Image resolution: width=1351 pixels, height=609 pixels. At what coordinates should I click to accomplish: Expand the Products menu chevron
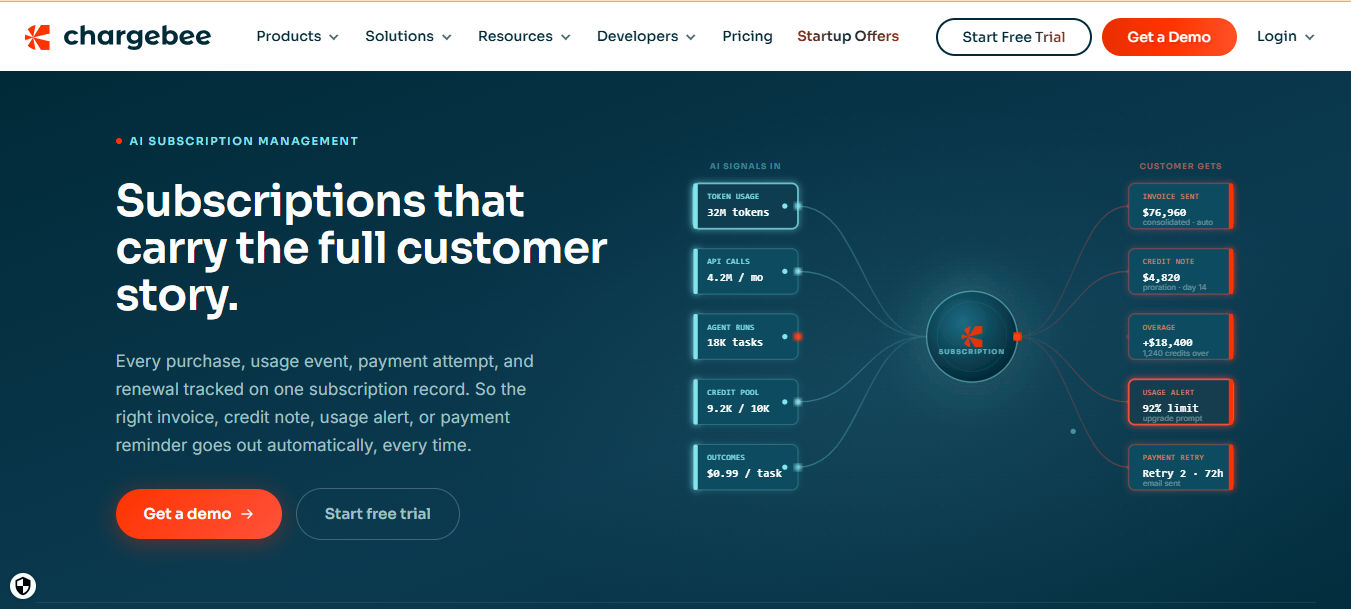334,37
